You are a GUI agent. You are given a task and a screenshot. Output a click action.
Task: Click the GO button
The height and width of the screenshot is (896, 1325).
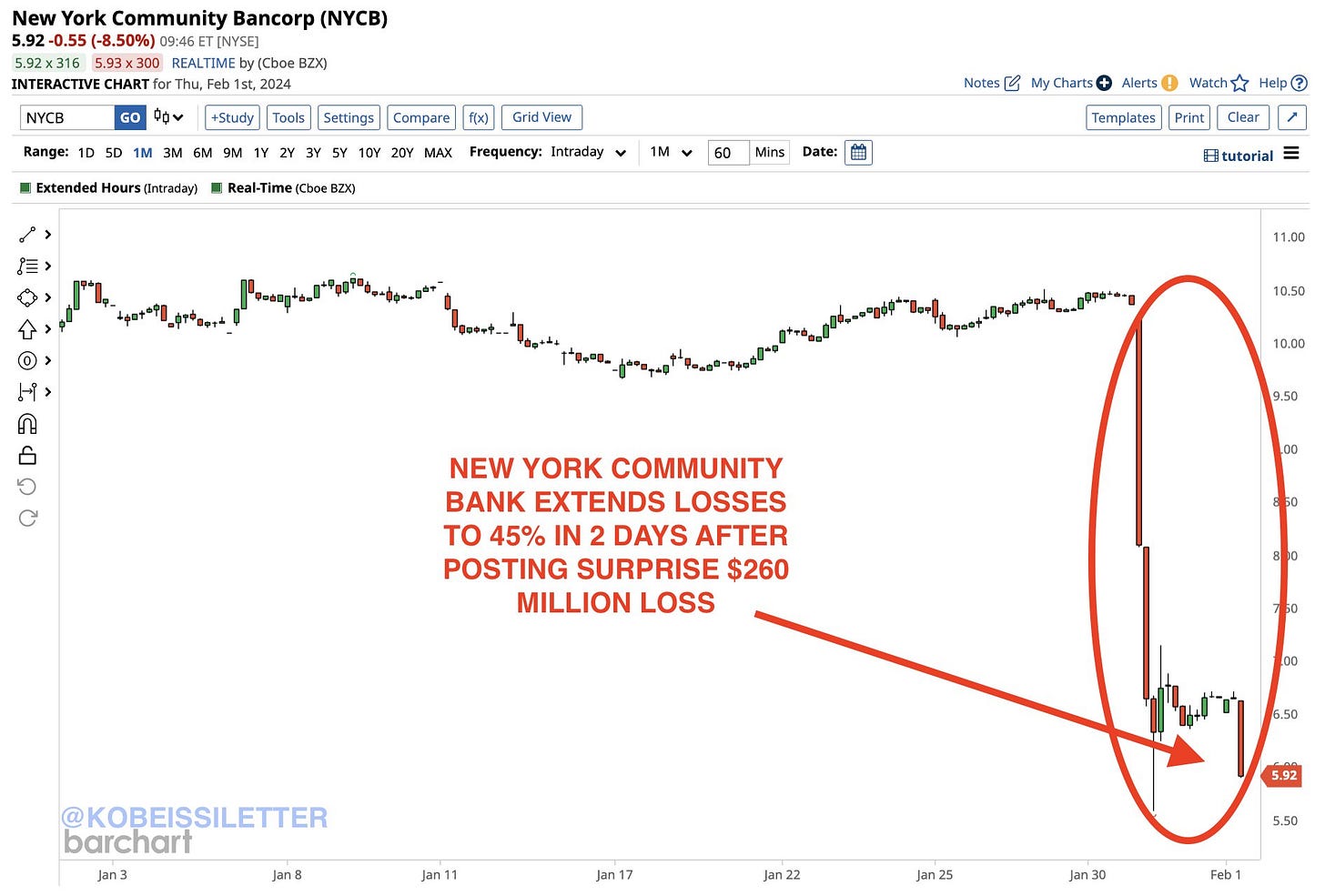[130, 117]
